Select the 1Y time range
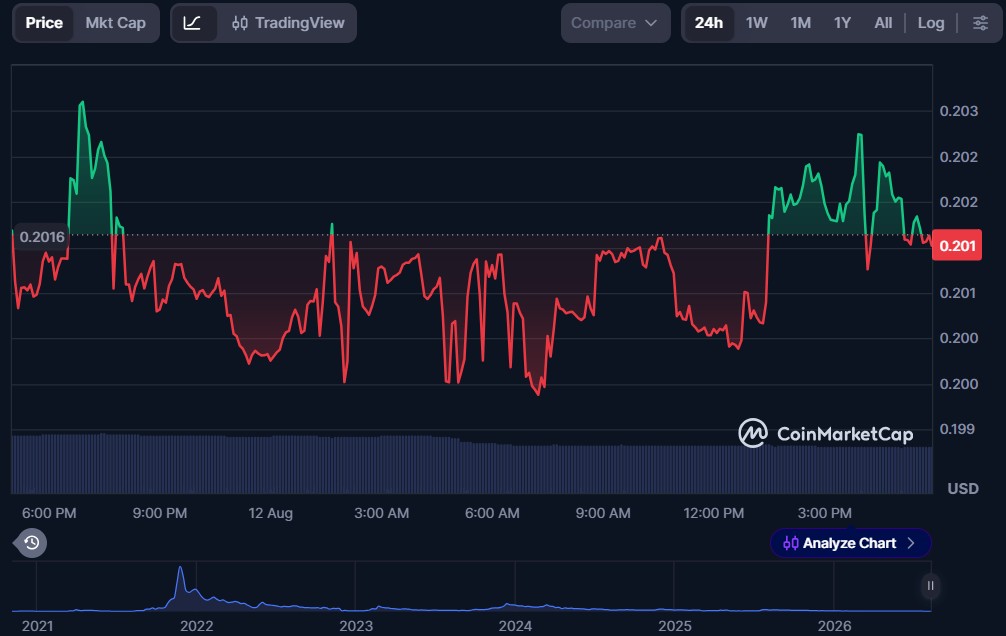Viewport: 1006px width, 636px height. coord(842,23)
